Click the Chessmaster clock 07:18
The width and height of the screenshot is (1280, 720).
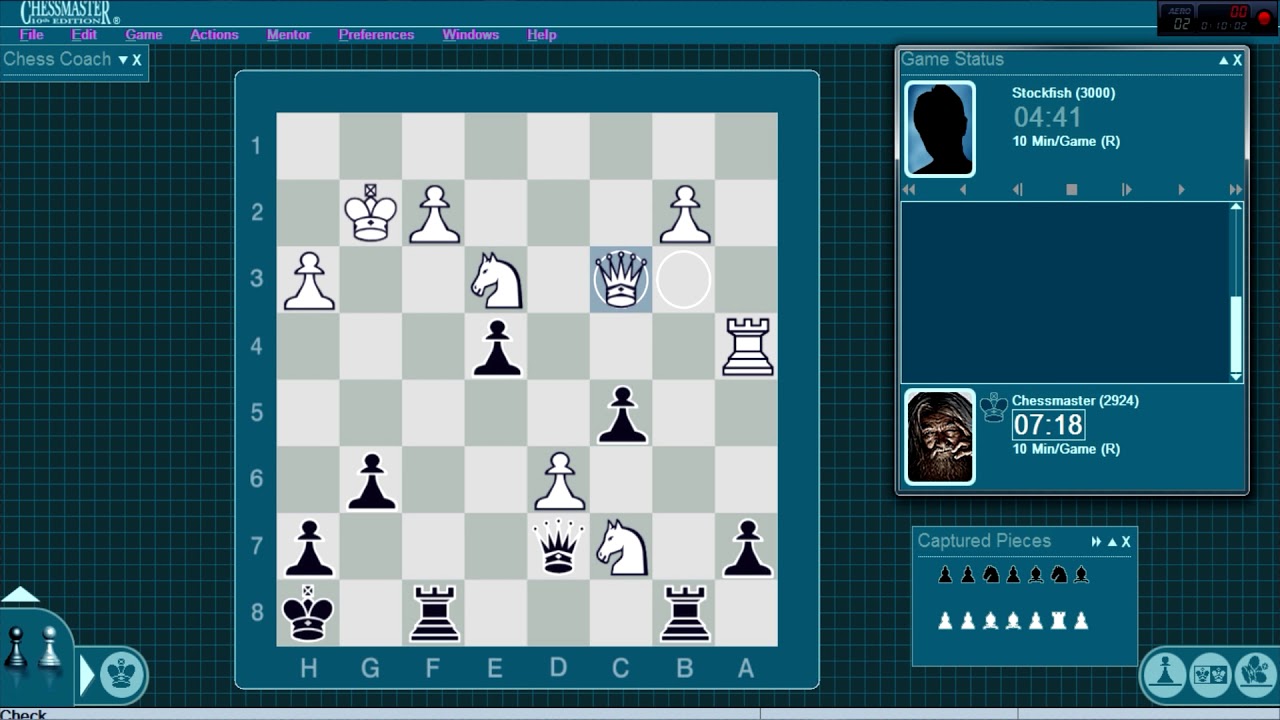[x=1048, y=425]
